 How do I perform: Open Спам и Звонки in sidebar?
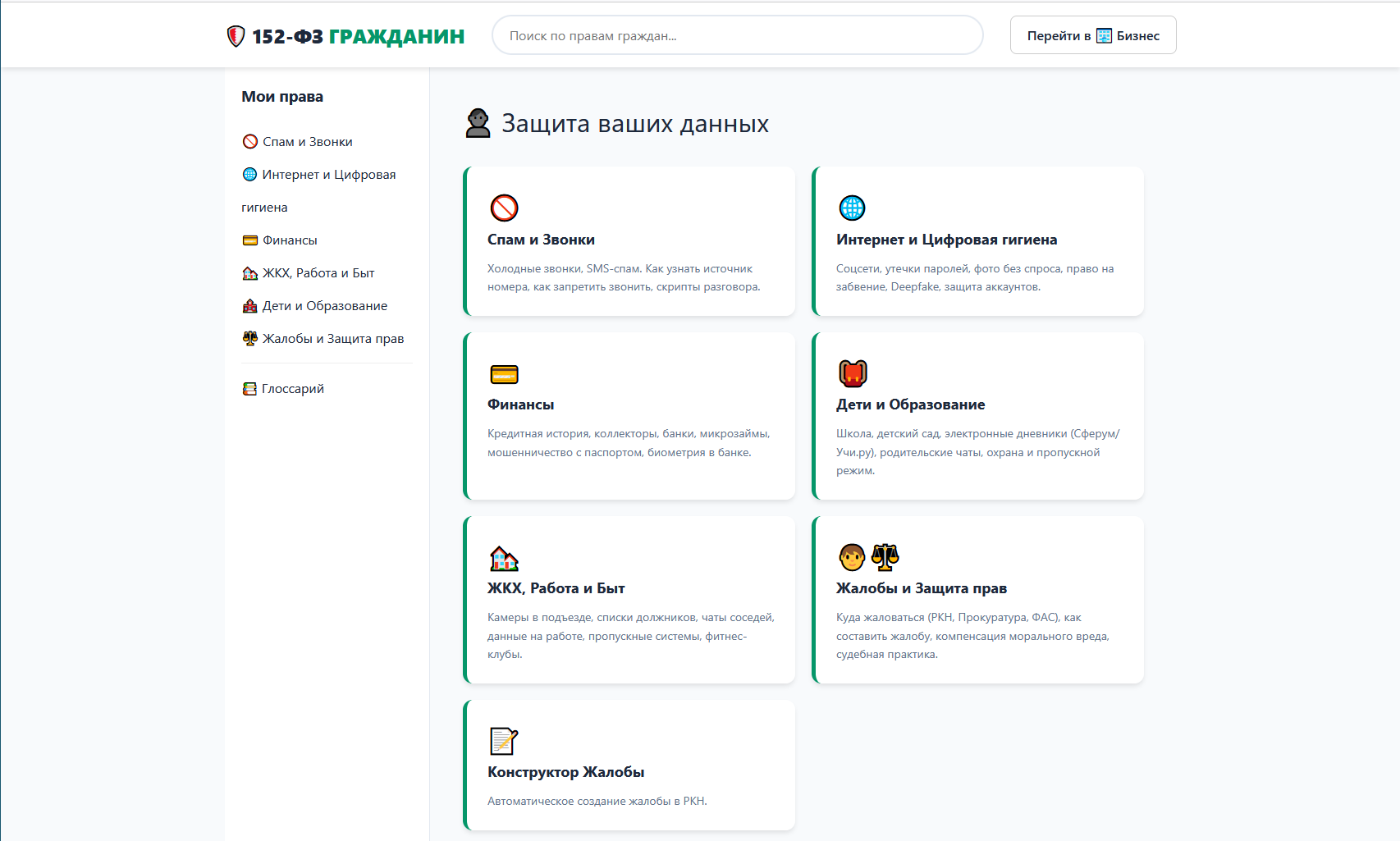(307, 142)
